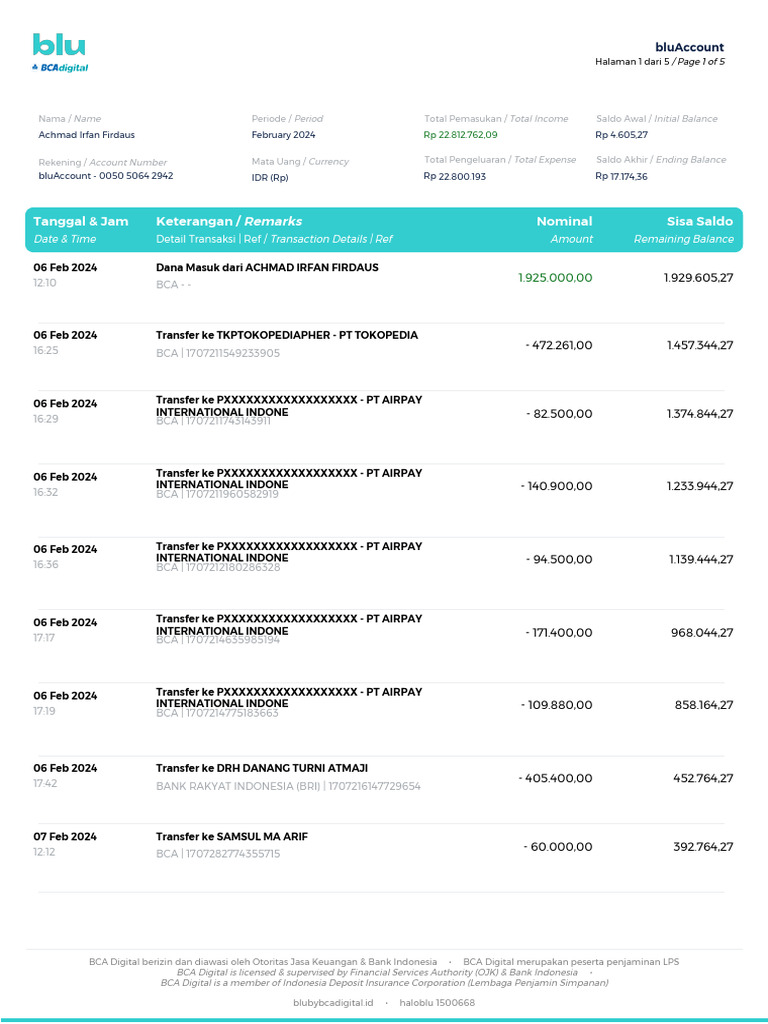Screen dimensions: 768x1024
Task: Click the blu BCA digital logo
Action: (60, 53)
